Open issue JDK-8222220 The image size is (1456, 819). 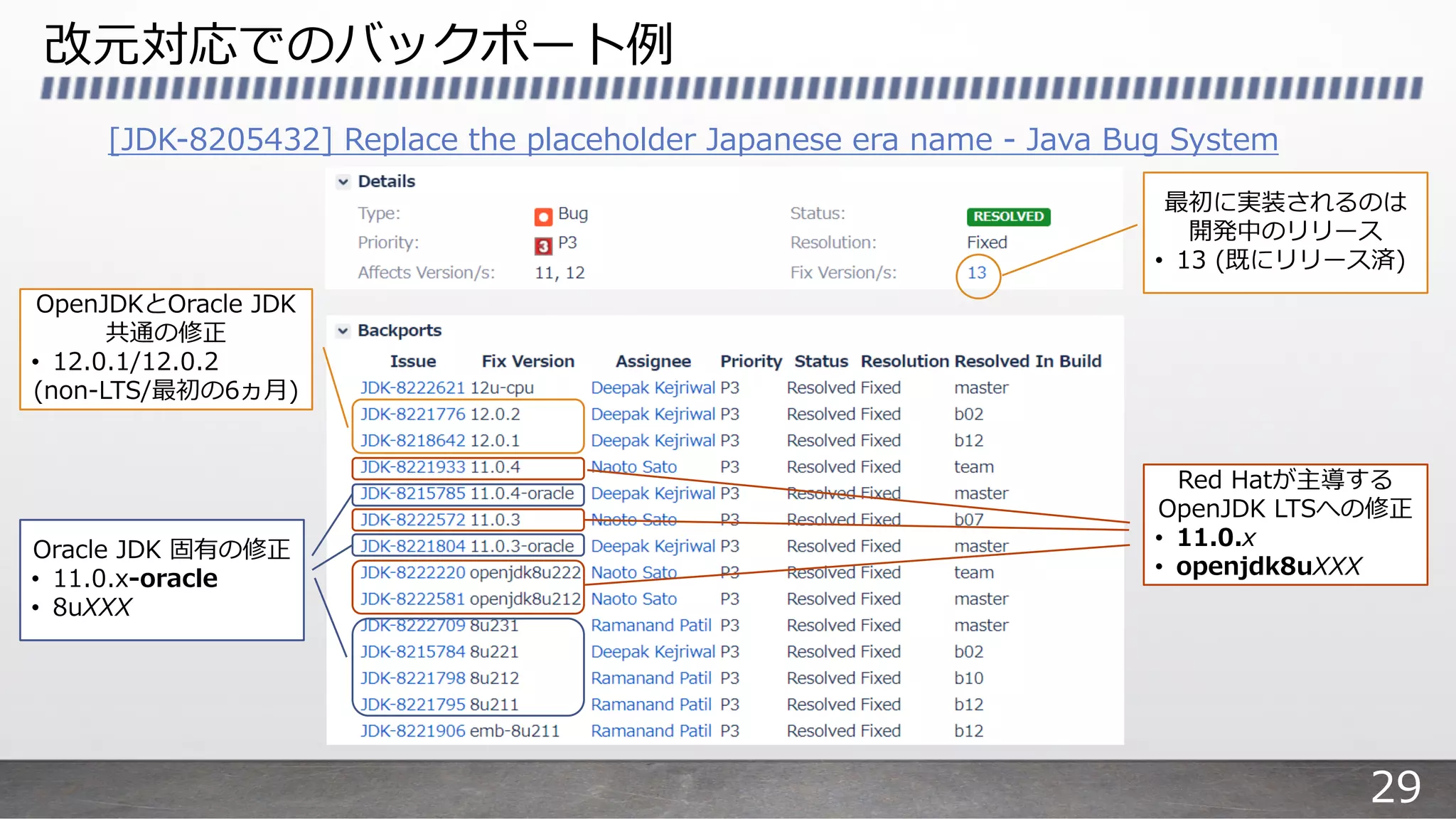[412, 572]
